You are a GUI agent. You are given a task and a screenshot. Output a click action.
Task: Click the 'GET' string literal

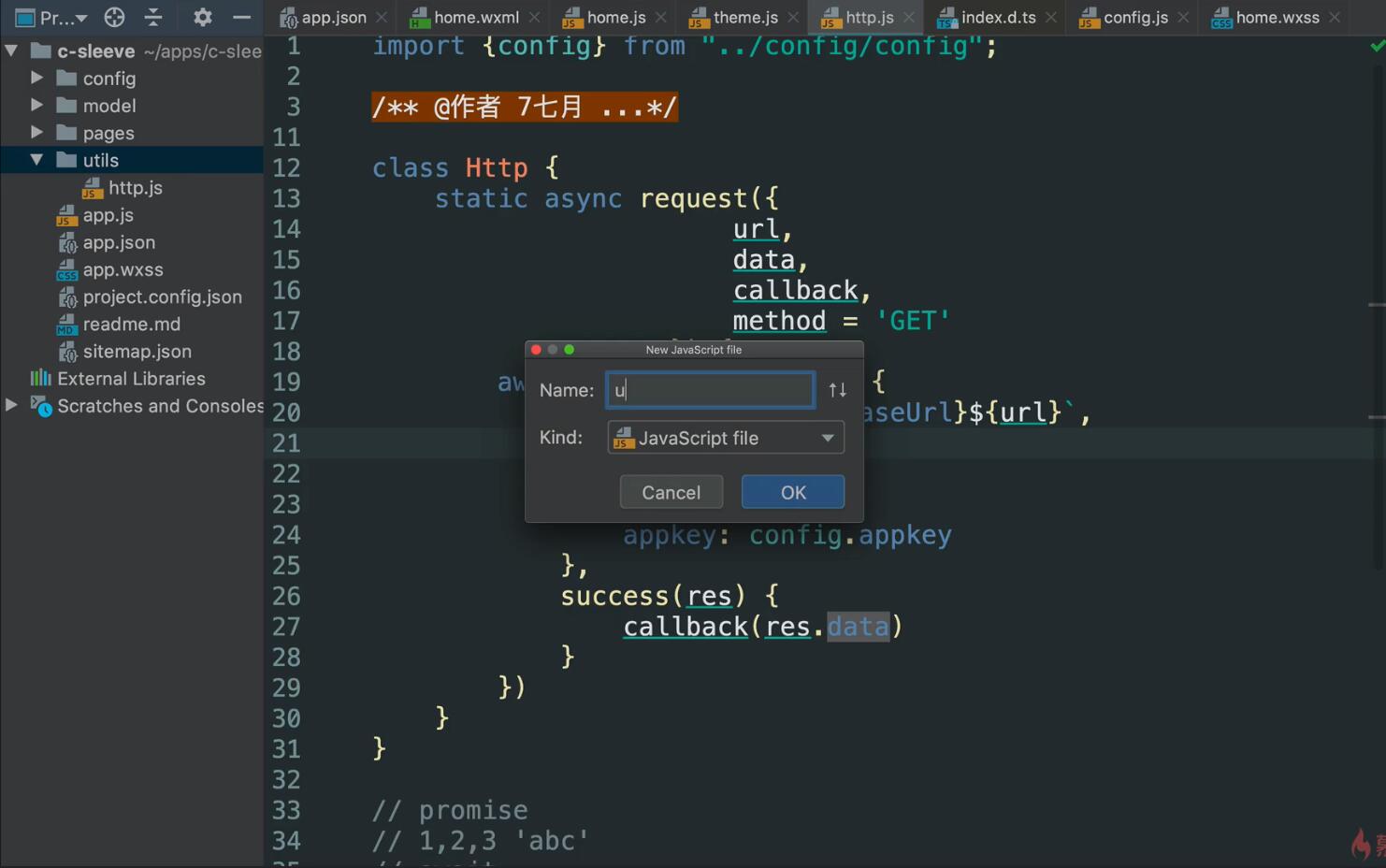pos(913,321)
